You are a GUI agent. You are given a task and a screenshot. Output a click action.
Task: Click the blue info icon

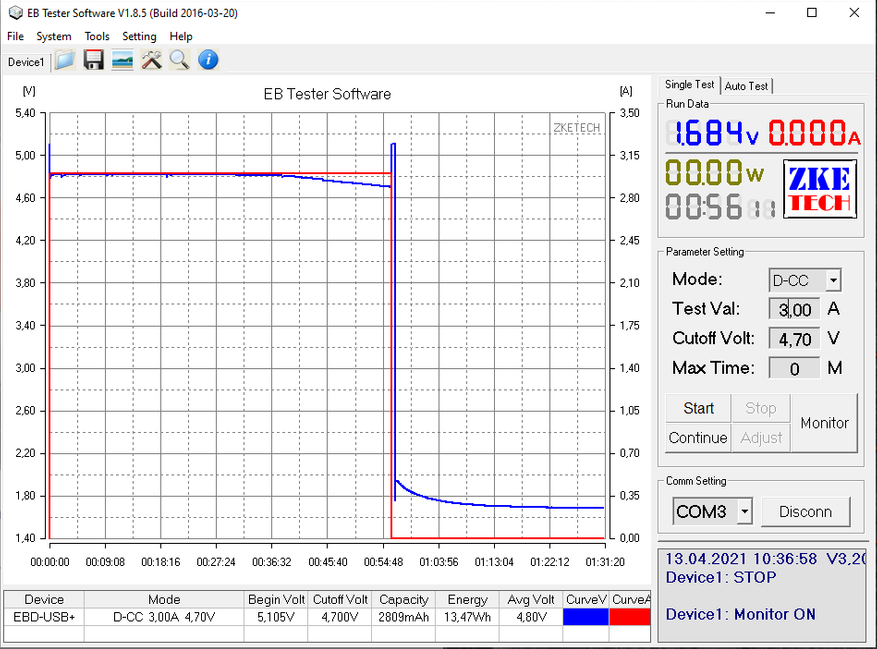[208, 61]
